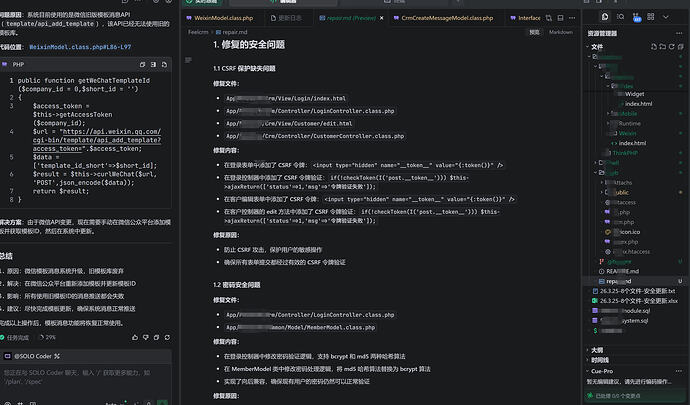690x405 pixels.
Task: Open the extensions grid icon in right sidebar
Action: click(x=651, y=17)
